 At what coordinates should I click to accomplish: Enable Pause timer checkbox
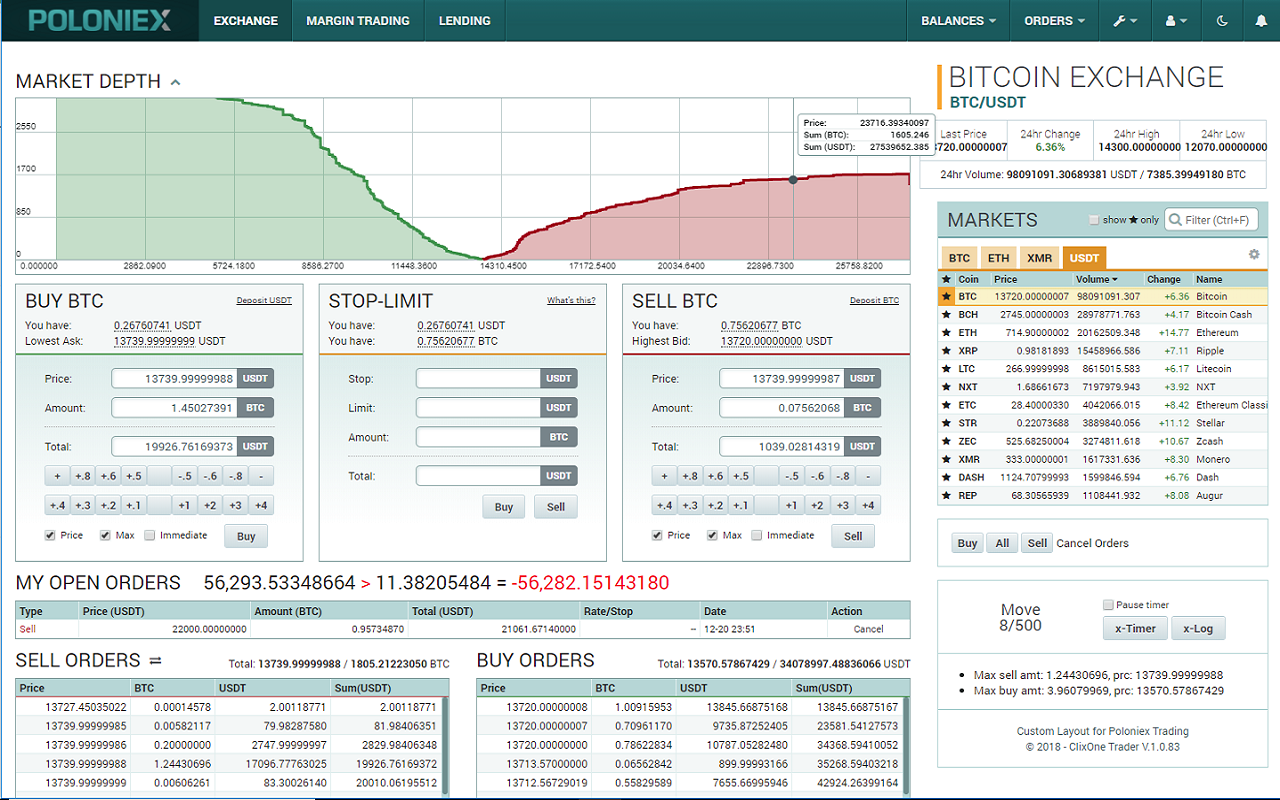1108,605
